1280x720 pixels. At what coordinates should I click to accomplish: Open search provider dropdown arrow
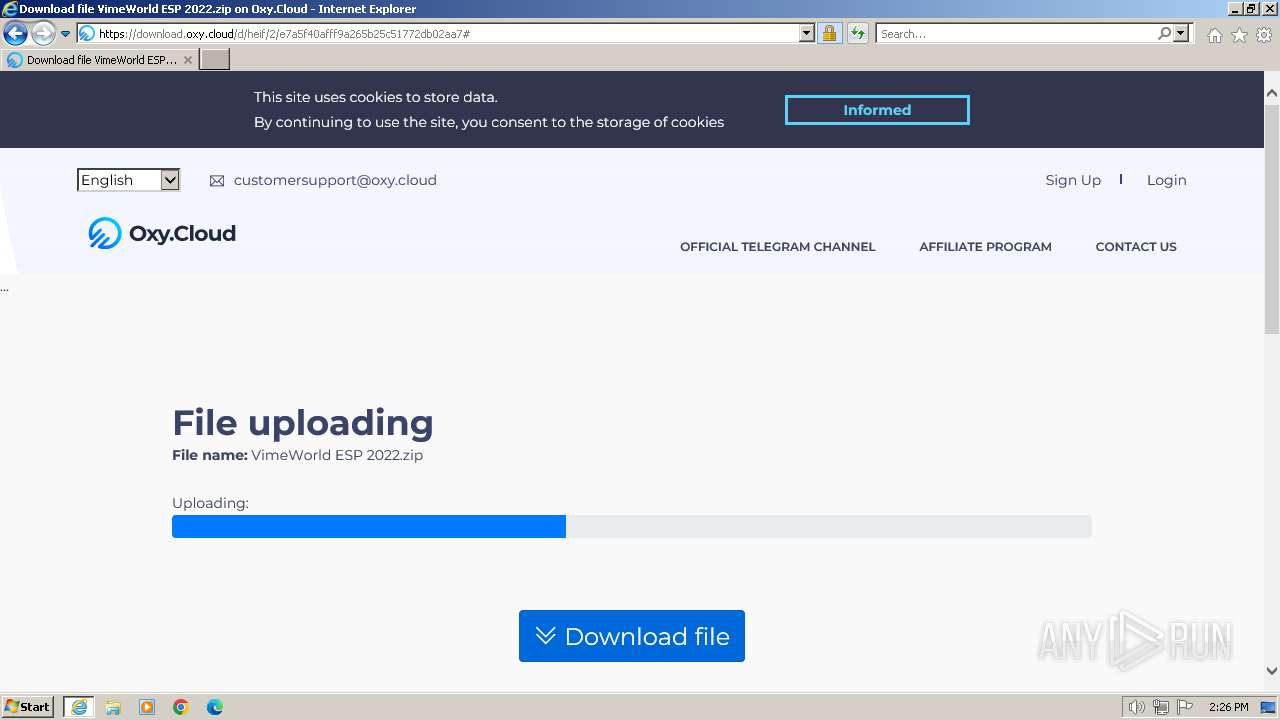tap(1181, 34)
